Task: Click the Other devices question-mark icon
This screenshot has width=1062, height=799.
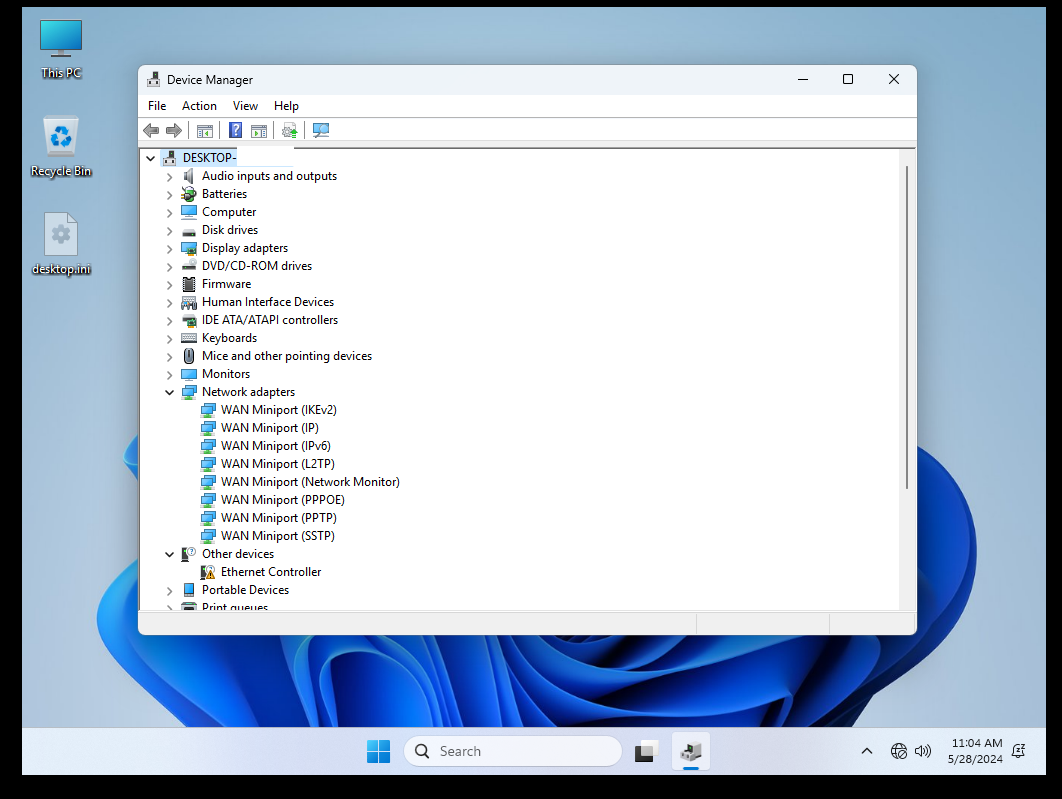Action: [189, 554]
